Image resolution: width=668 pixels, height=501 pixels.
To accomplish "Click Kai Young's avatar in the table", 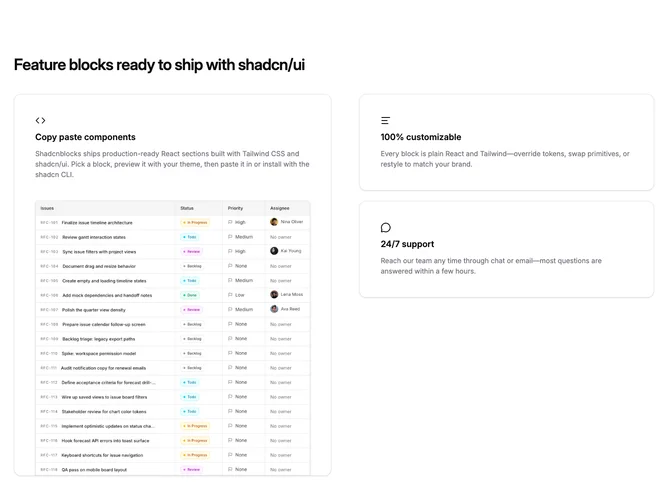I will click(274, 251).
